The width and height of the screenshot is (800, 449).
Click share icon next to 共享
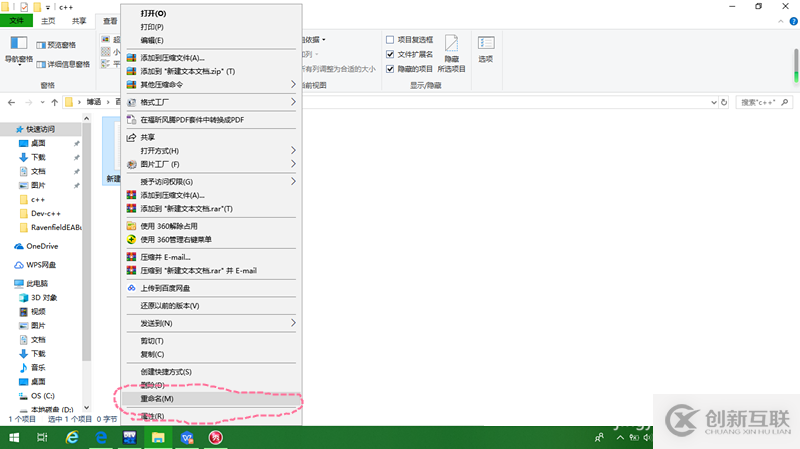click(x=131, y=137)
